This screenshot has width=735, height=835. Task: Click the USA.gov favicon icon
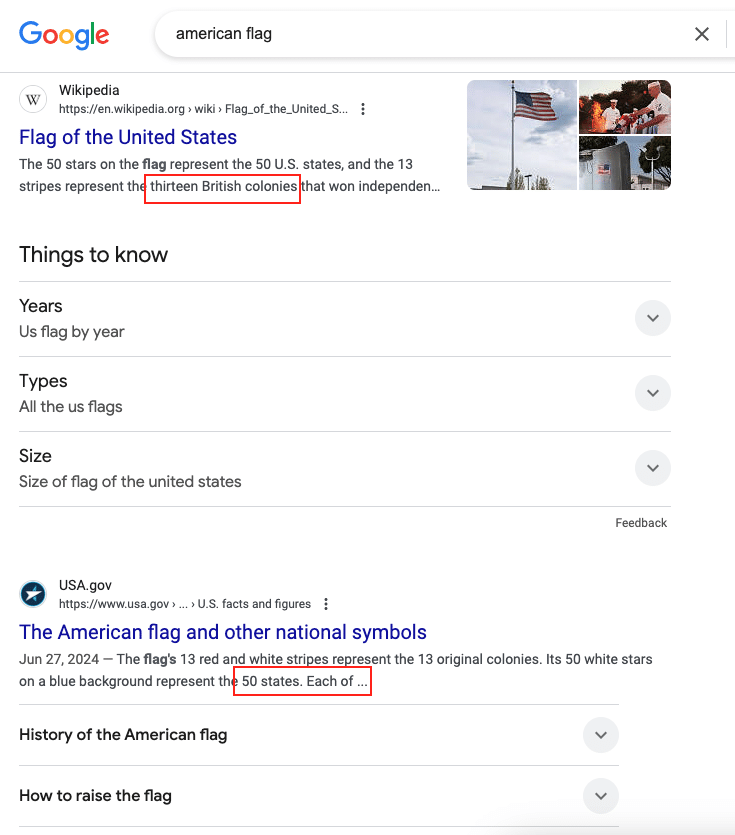pyautogui.click(x=33, y=594)
